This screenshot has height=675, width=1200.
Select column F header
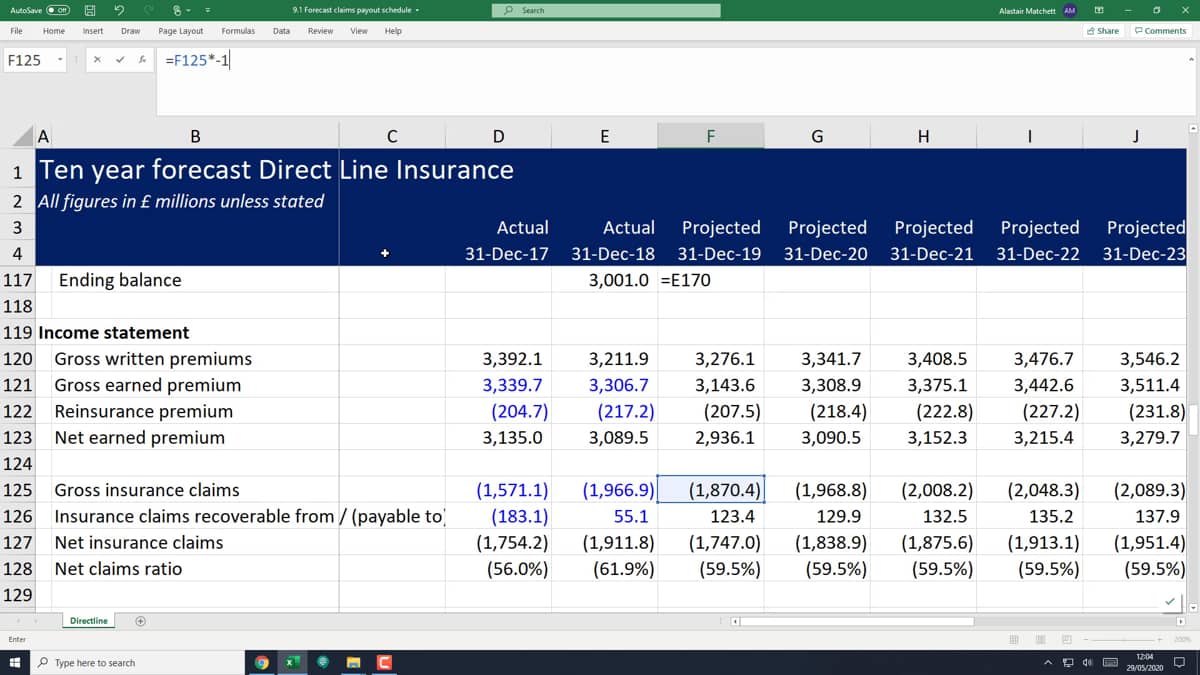[x=710, y=136]
